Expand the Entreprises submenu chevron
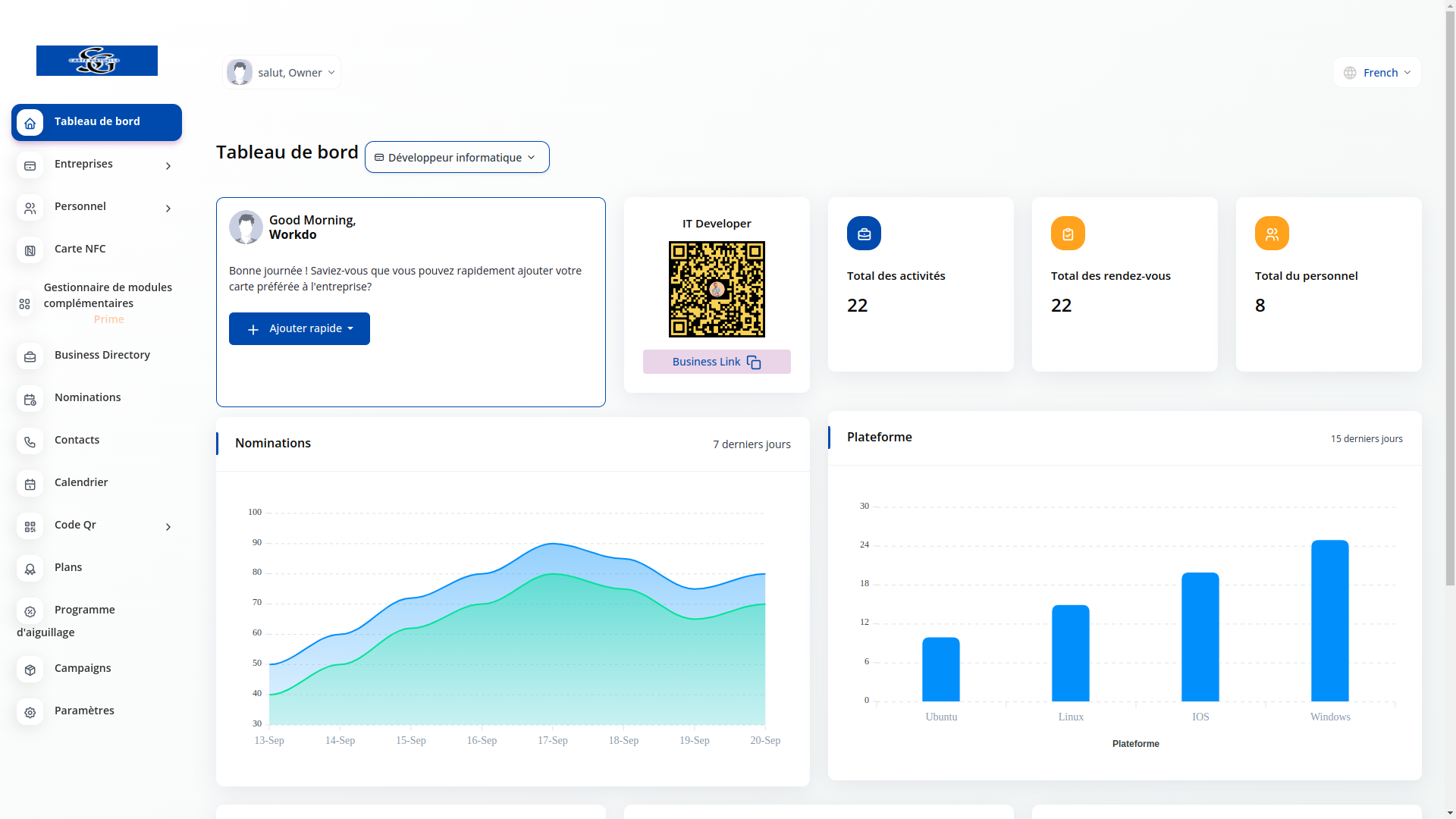This screenshot has width=1456, height=819. (168, 166)
